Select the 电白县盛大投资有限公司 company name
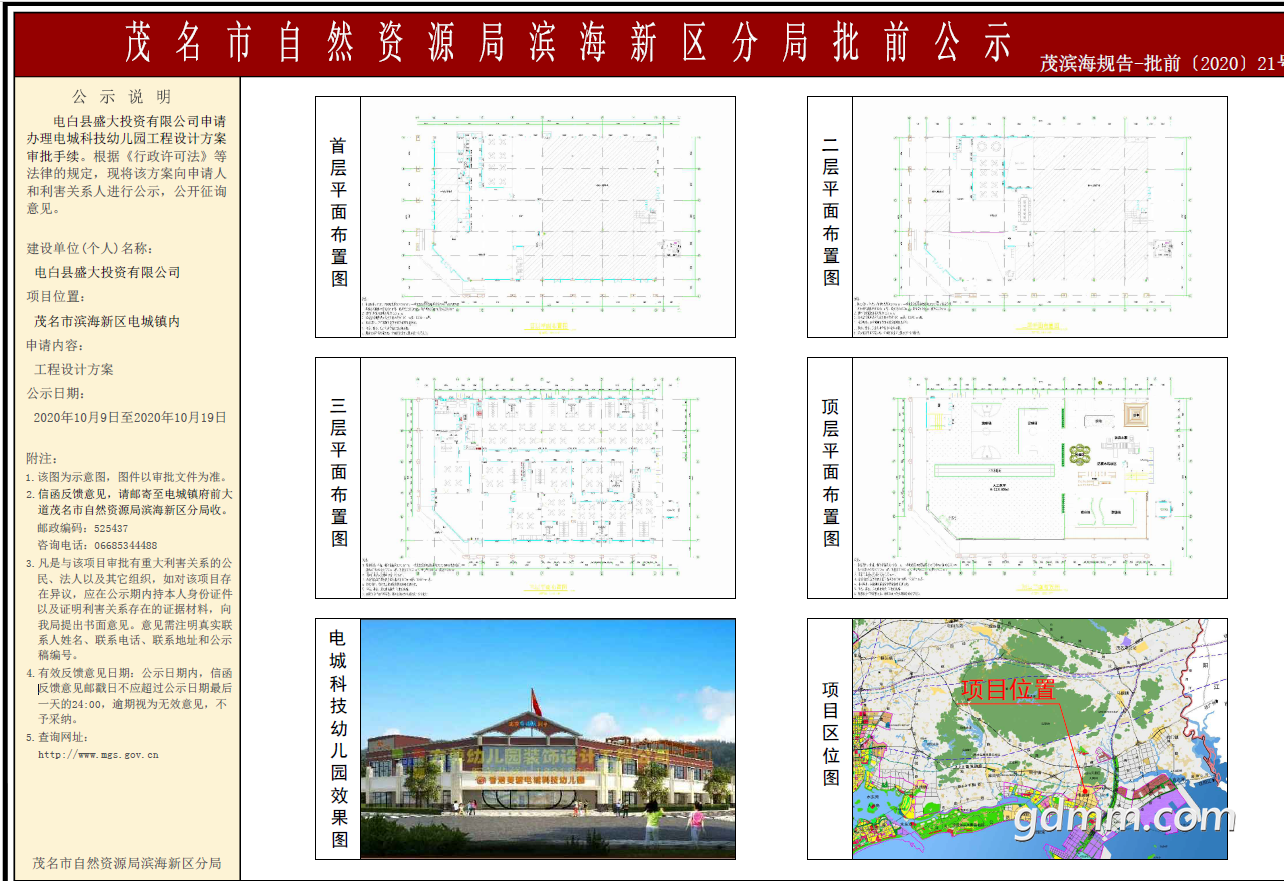This screenshot has width=1284, height=881. [107, 272]
